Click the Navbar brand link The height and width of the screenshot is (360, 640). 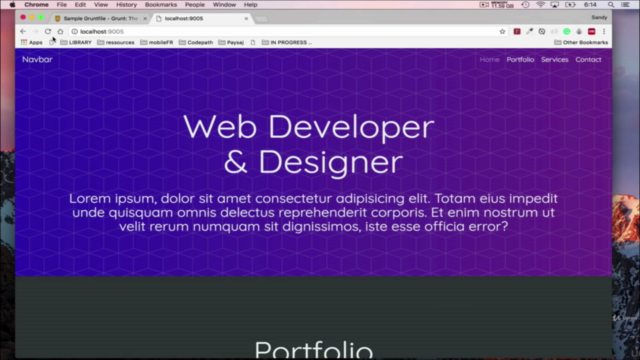click(37, 60)
